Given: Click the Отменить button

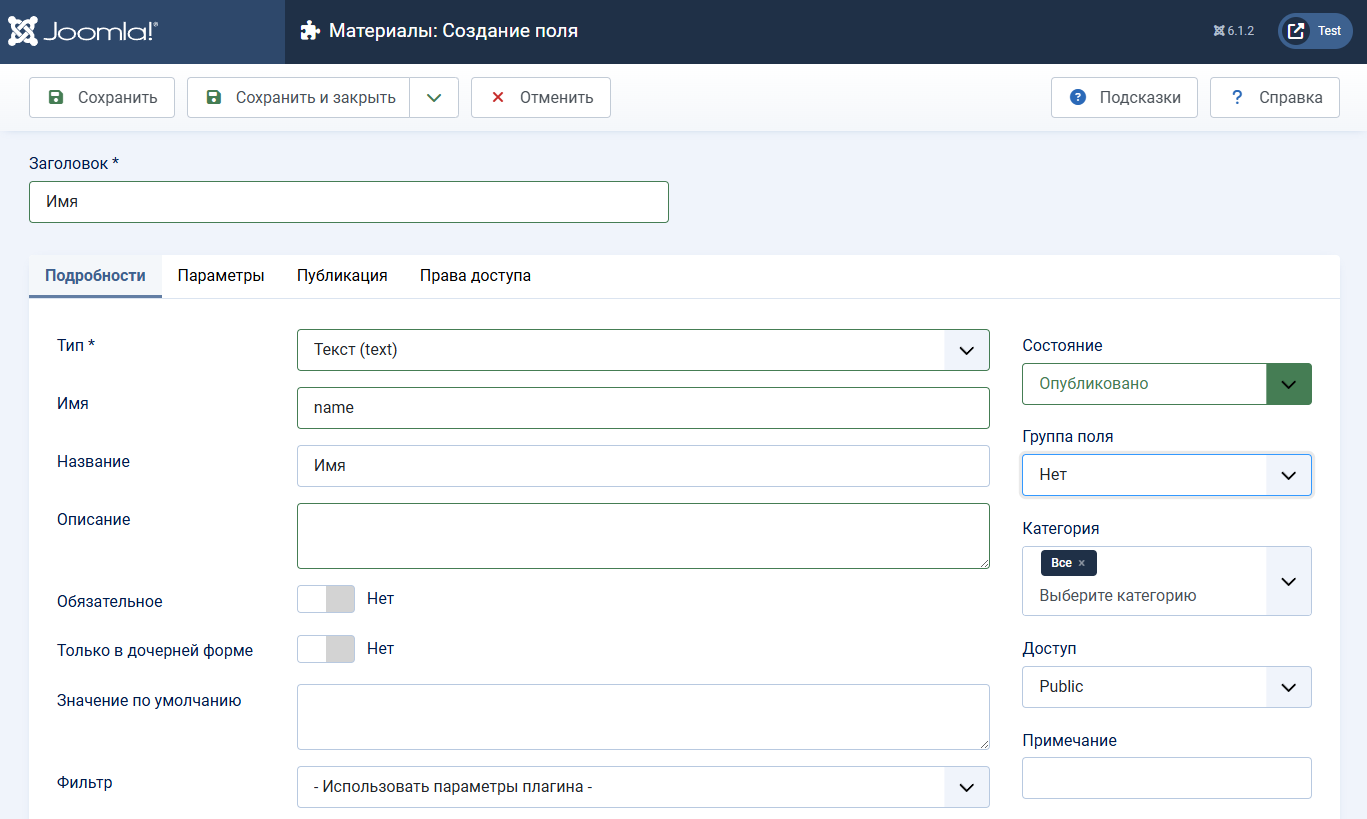Looking at the screenshot, I should pyautogui.click(x=541, y=98).
